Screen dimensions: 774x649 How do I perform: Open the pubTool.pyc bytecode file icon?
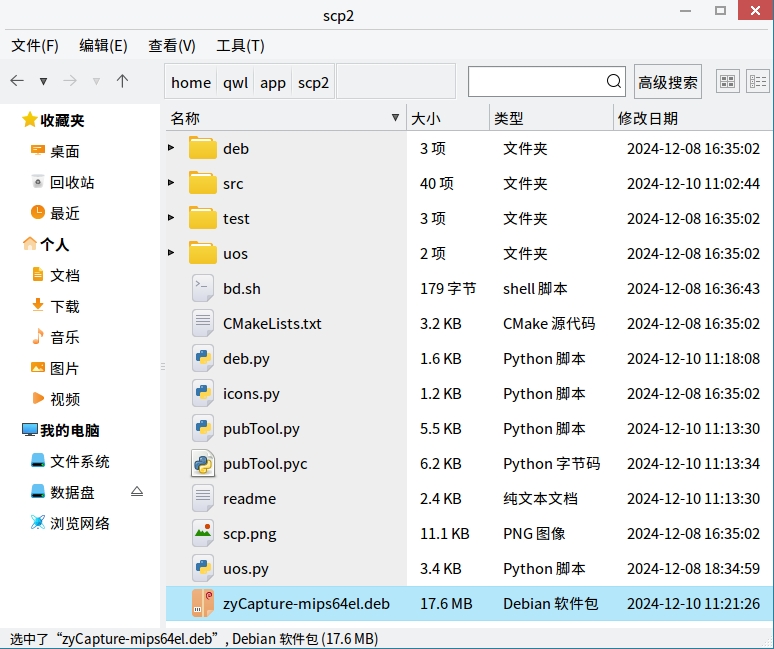pos(203,463)
